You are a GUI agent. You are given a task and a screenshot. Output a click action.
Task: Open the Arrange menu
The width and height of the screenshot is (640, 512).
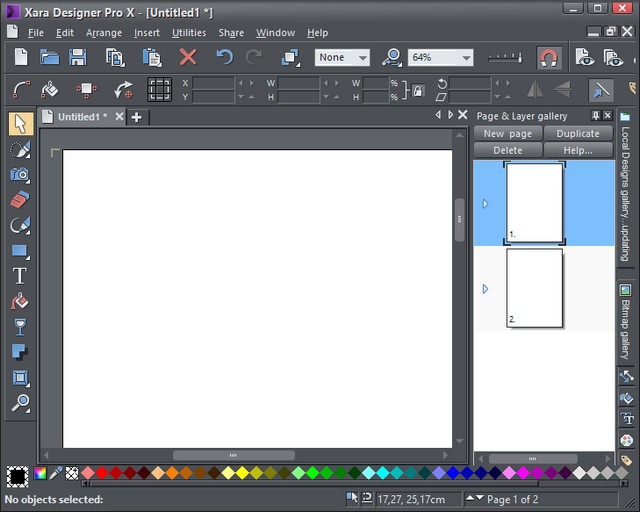point(103,33)
